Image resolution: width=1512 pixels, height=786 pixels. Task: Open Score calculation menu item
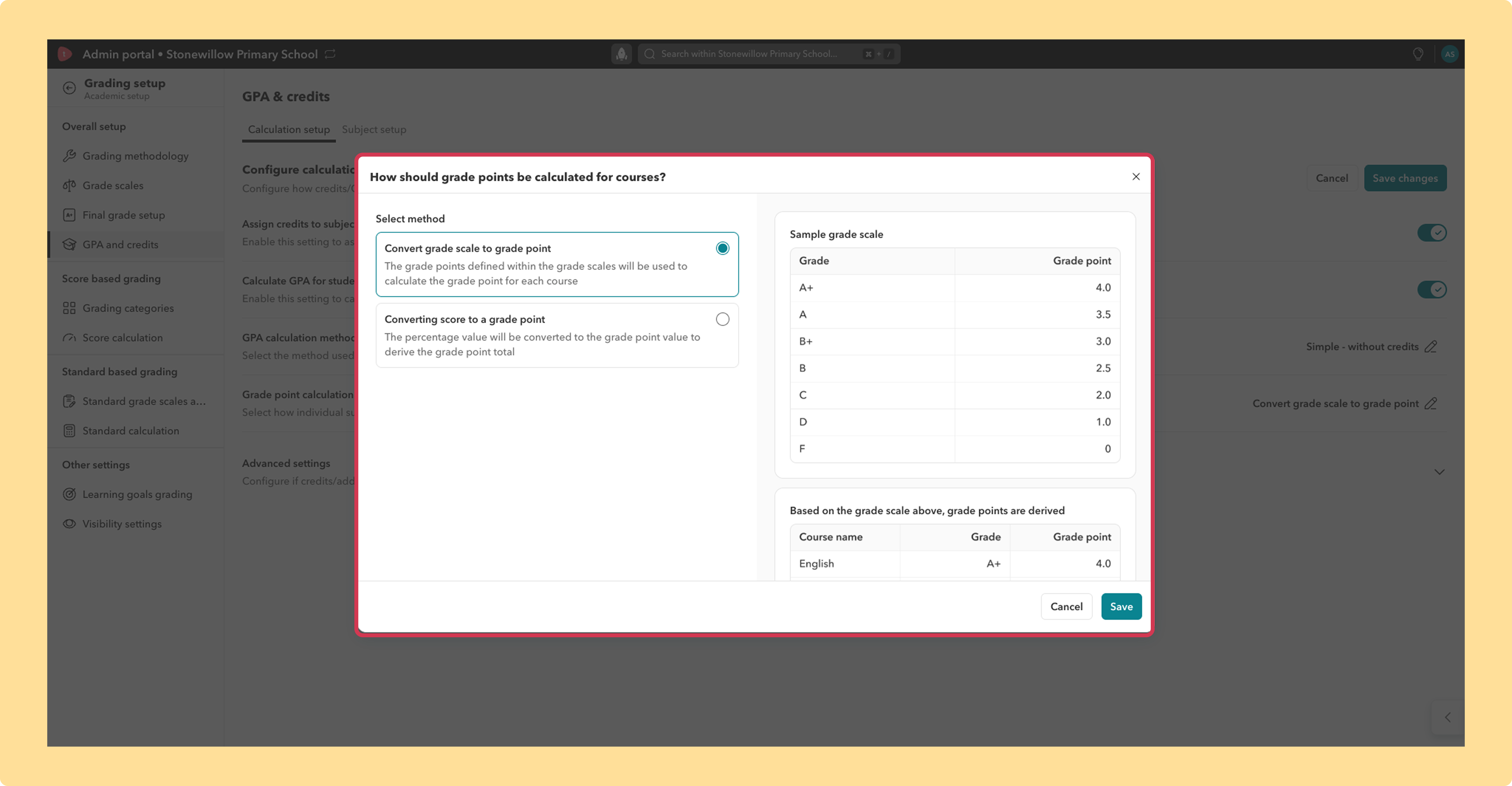click(x=136, y=338)
